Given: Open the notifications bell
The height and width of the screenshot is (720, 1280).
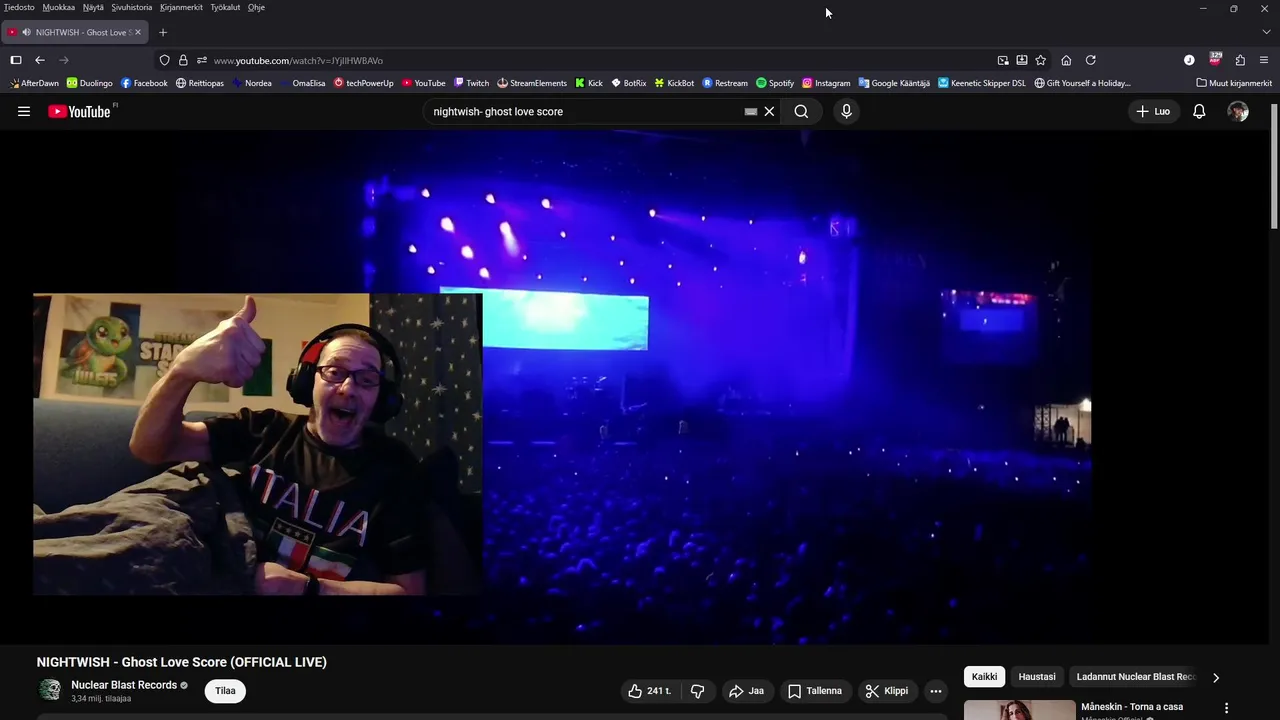Looking at the screenshot, I should (1199, 111).
